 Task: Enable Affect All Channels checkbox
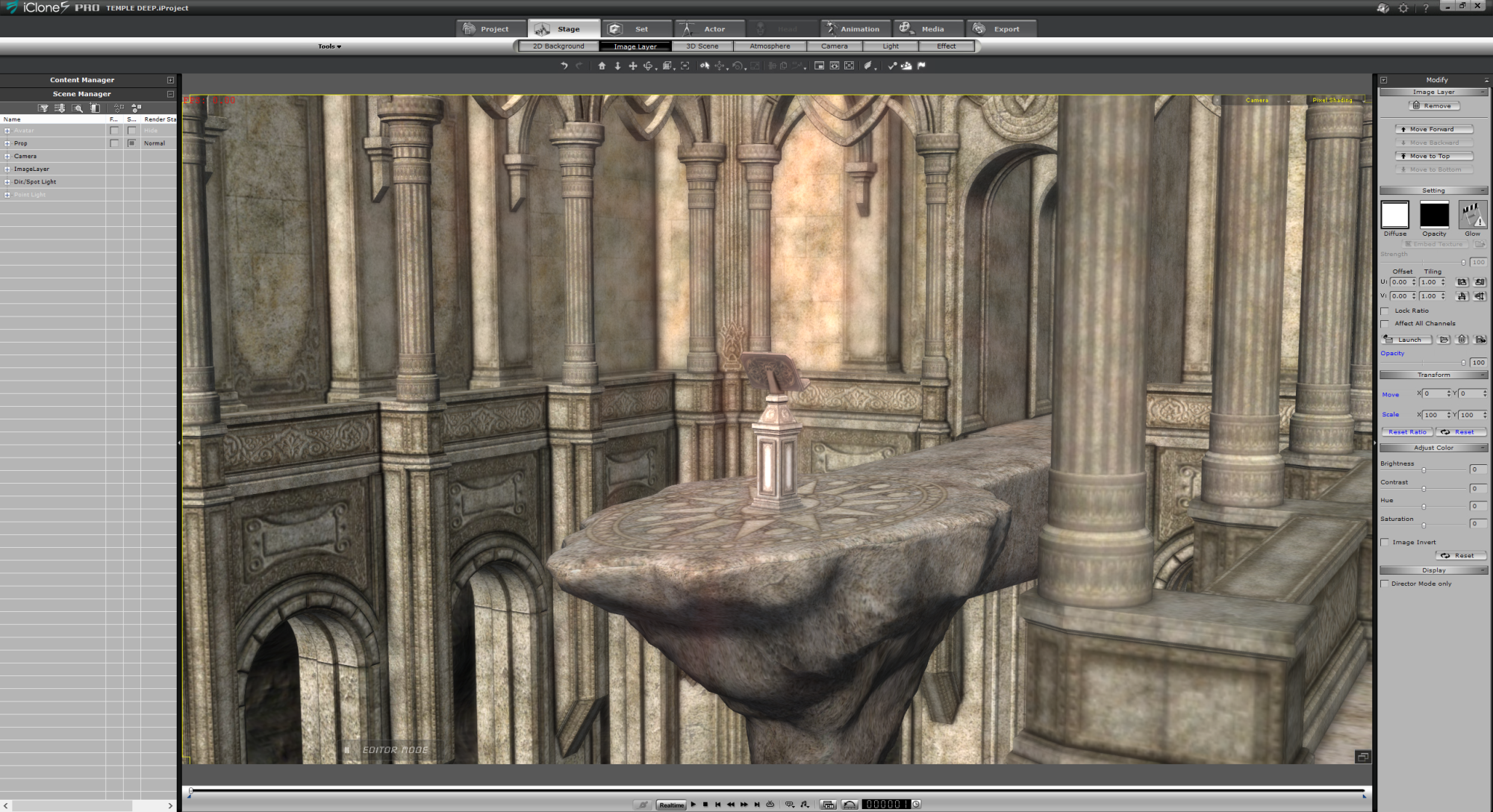pyautogui.click(x=1385, y=324)
